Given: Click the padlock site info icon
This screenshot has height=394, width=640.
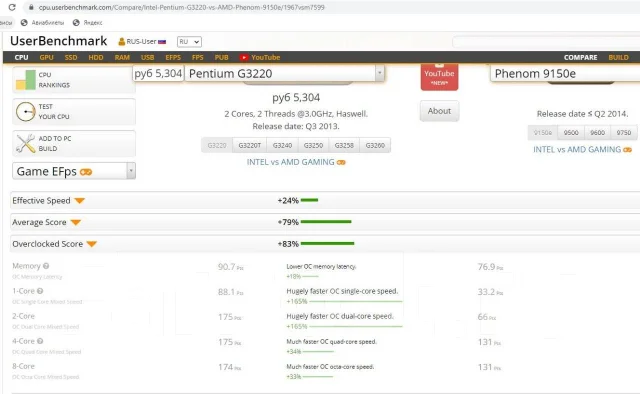Looking at the screenshot, I should [31, 7].
